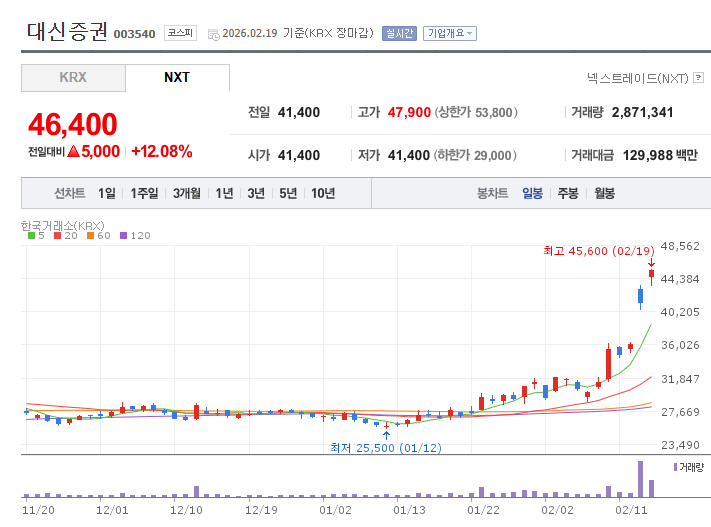This screenshot has width=711, height=527.
Task: Click the 코스피 market badge
Action: pos(180,33)
